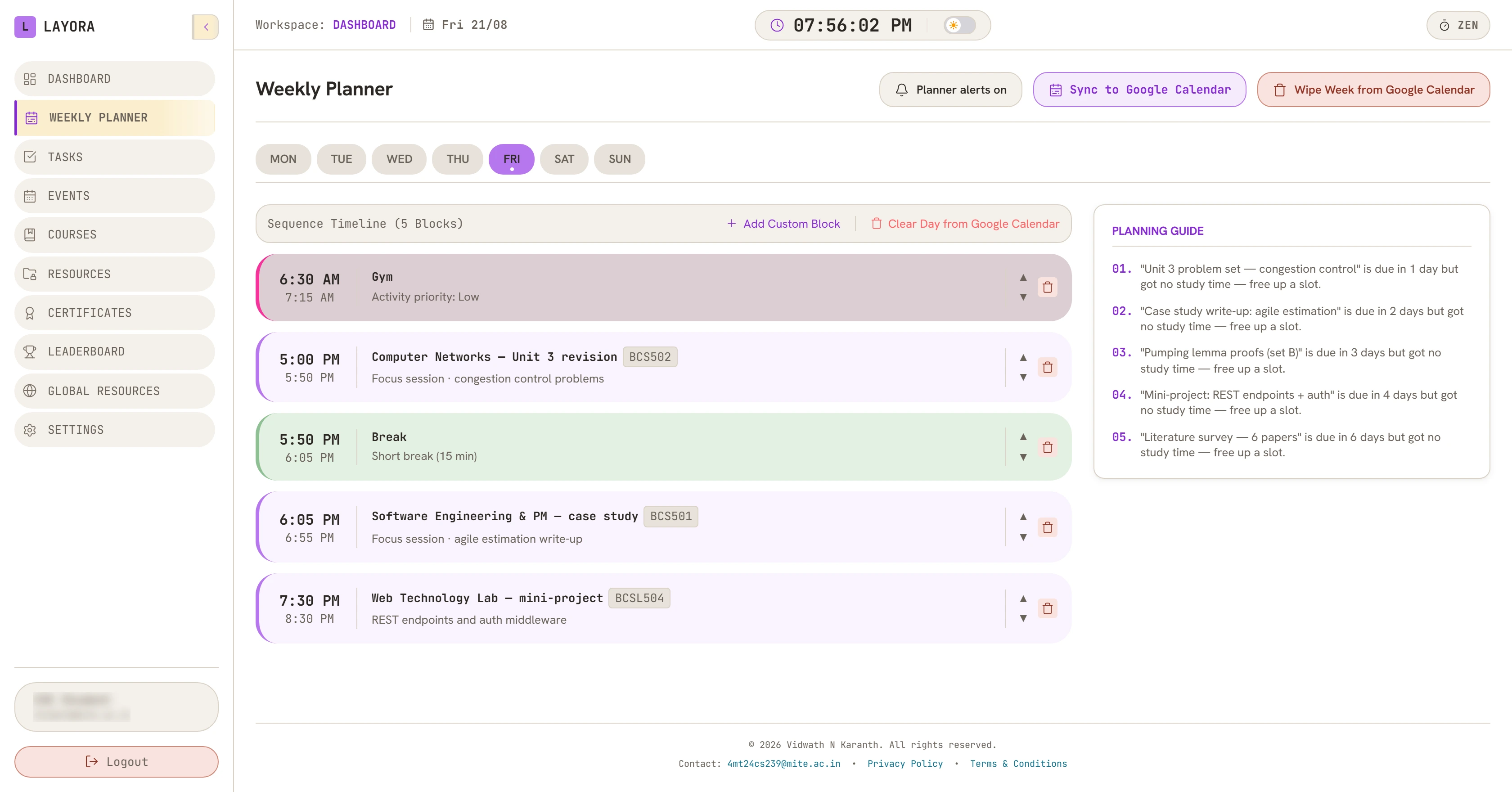
Task: Switch to the THU day tab
Action: [457, 159]
